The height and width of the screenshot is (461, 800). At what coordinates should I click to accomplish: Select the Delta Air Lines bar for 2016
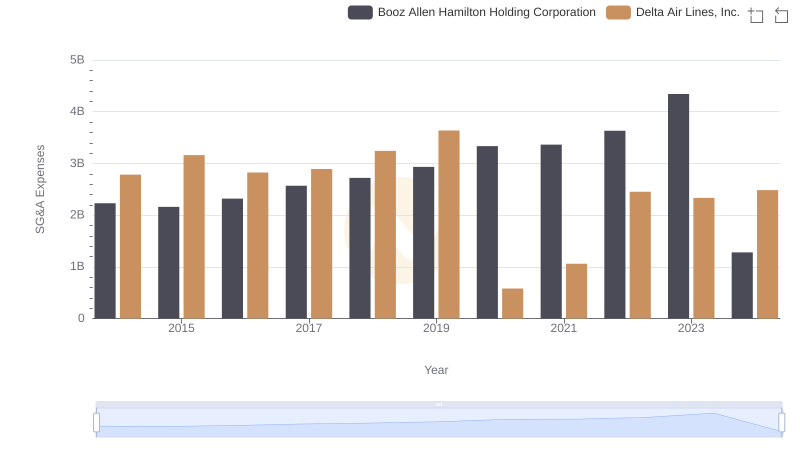coord(258,246)
